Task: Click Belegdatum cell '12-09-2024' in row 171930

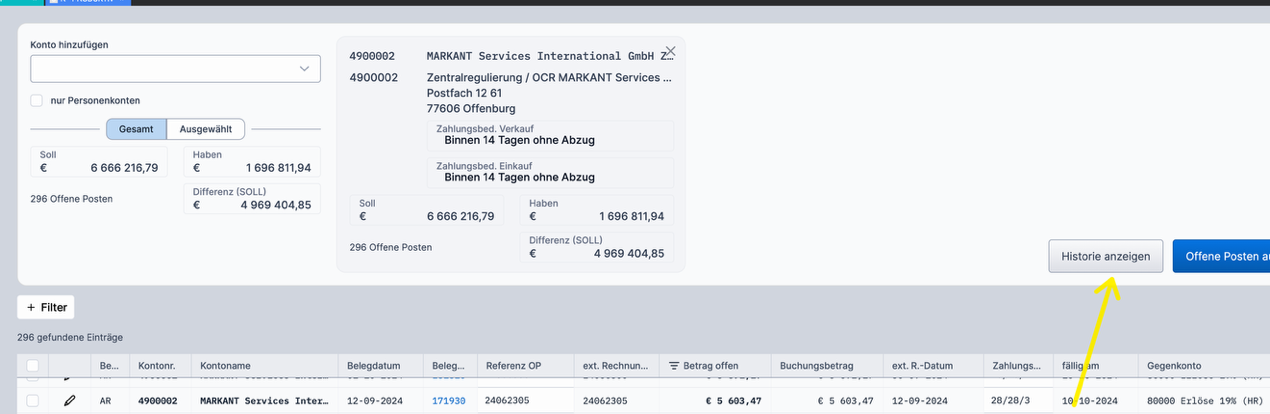Action: click(375, 401)
